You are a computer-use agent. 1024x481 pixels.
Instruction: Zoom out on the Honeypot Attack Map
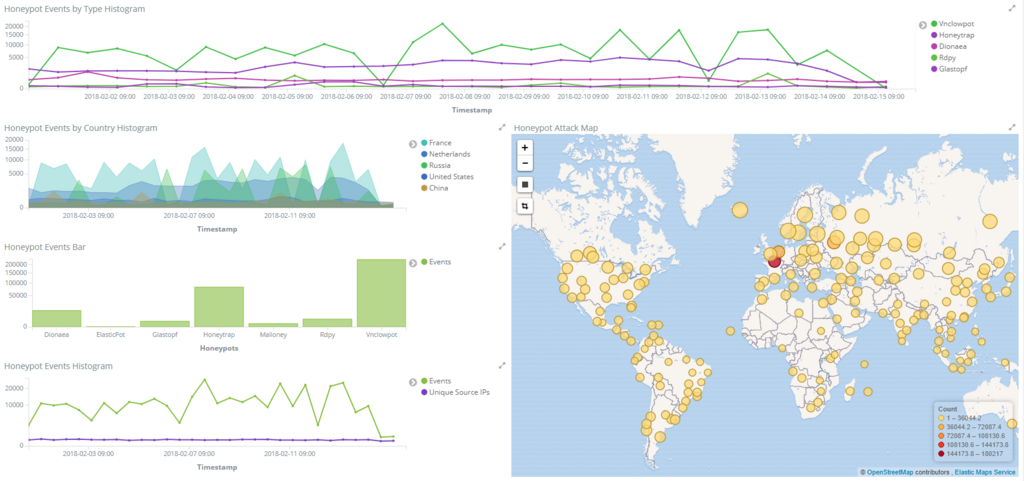tap(524, 163)
